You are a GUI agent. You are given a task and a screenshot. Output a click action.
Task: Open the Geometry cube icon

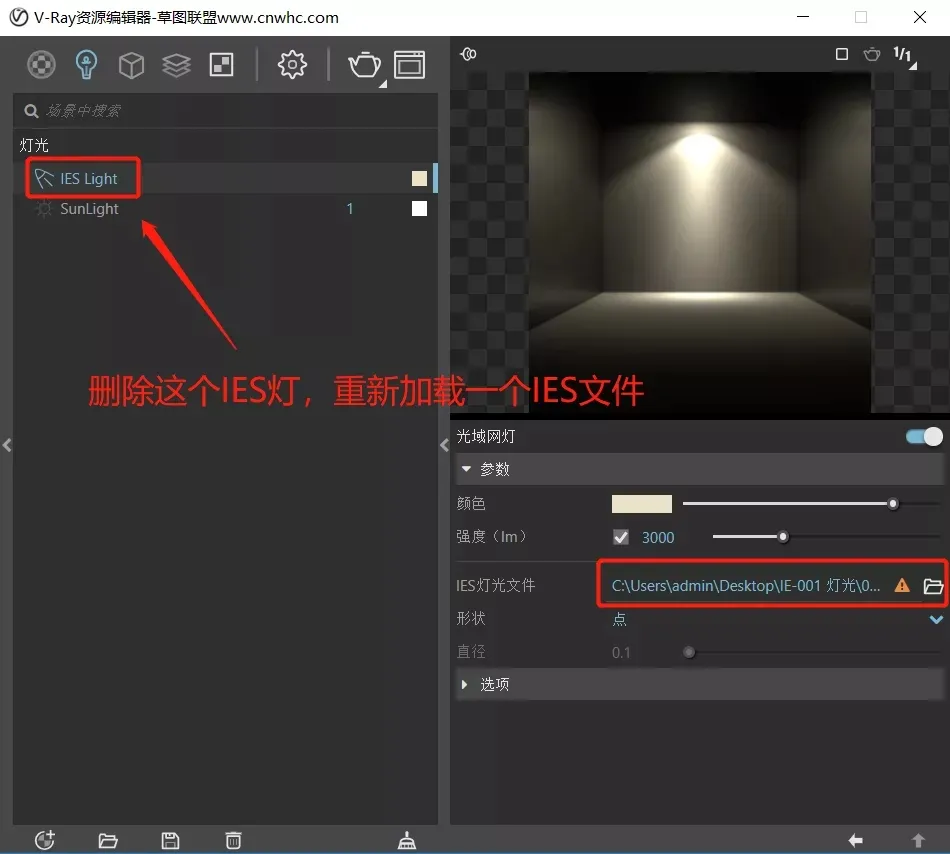131,65
